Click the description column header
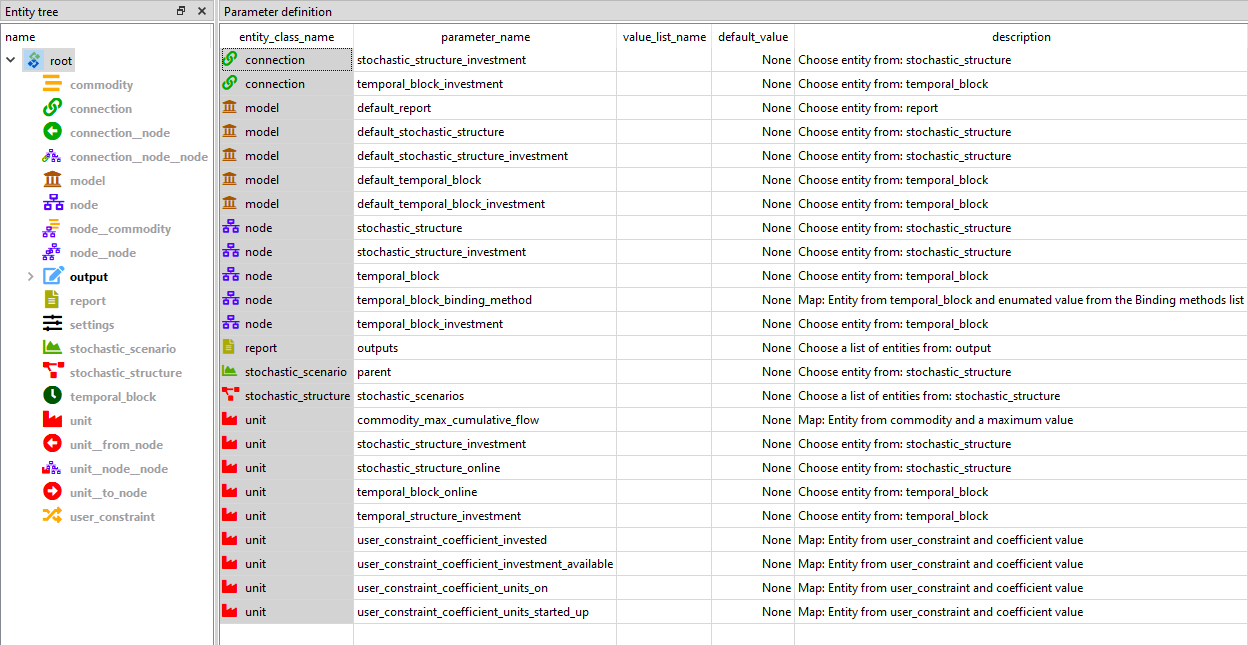Image resolution: width=1248 pixels, height=645 pixels. pos(1021,37)
